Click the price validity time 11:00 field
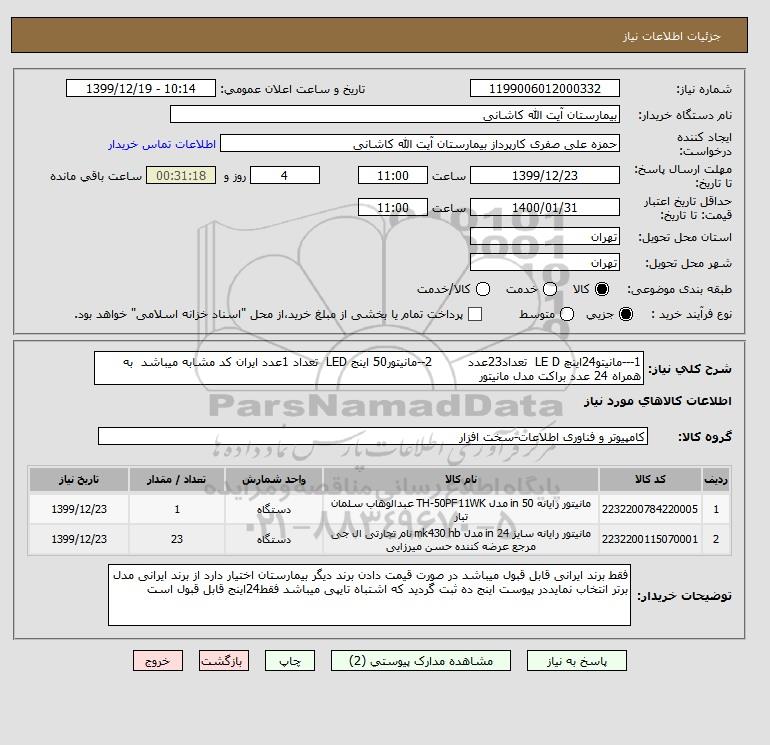The height and width of the screenshot is (745, 770). click(393, 207)
